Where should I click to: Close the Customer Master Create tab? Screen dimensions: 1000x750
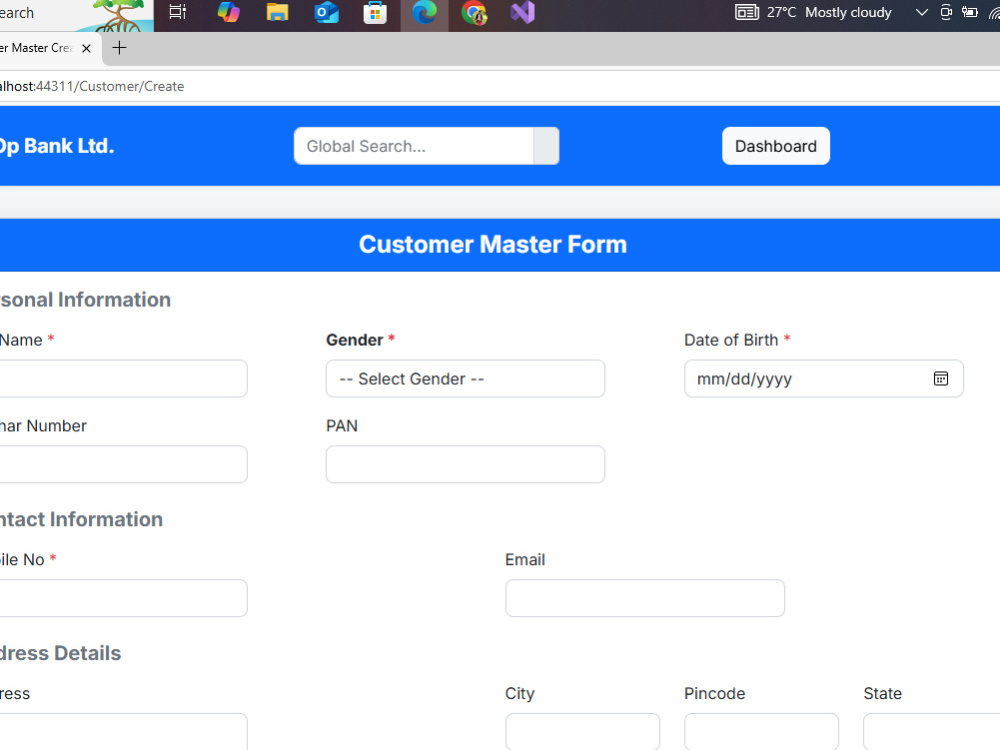[x=87, y=48]
